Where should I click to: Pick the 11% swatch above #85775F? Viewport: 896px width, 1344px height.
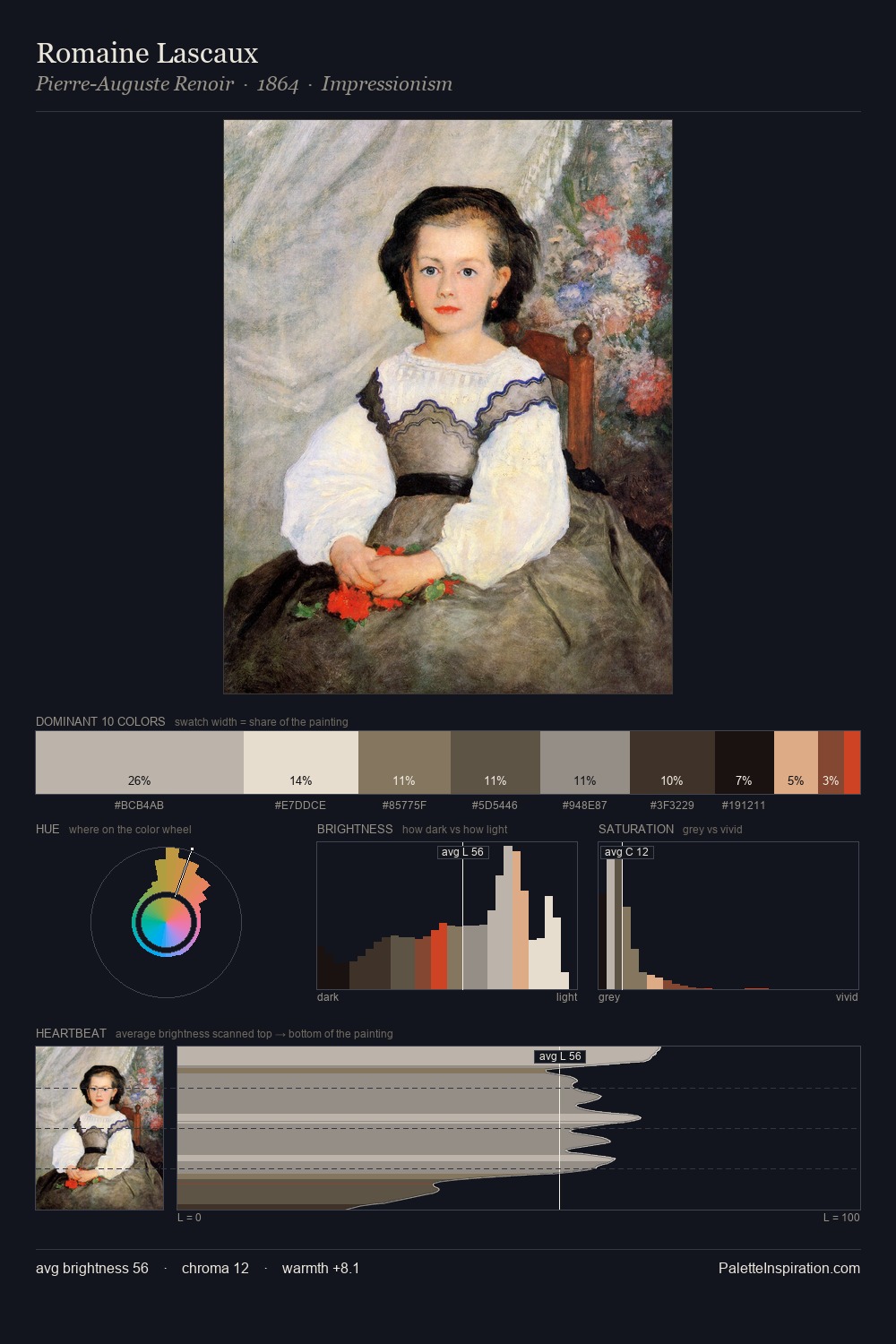coord(404,762)
